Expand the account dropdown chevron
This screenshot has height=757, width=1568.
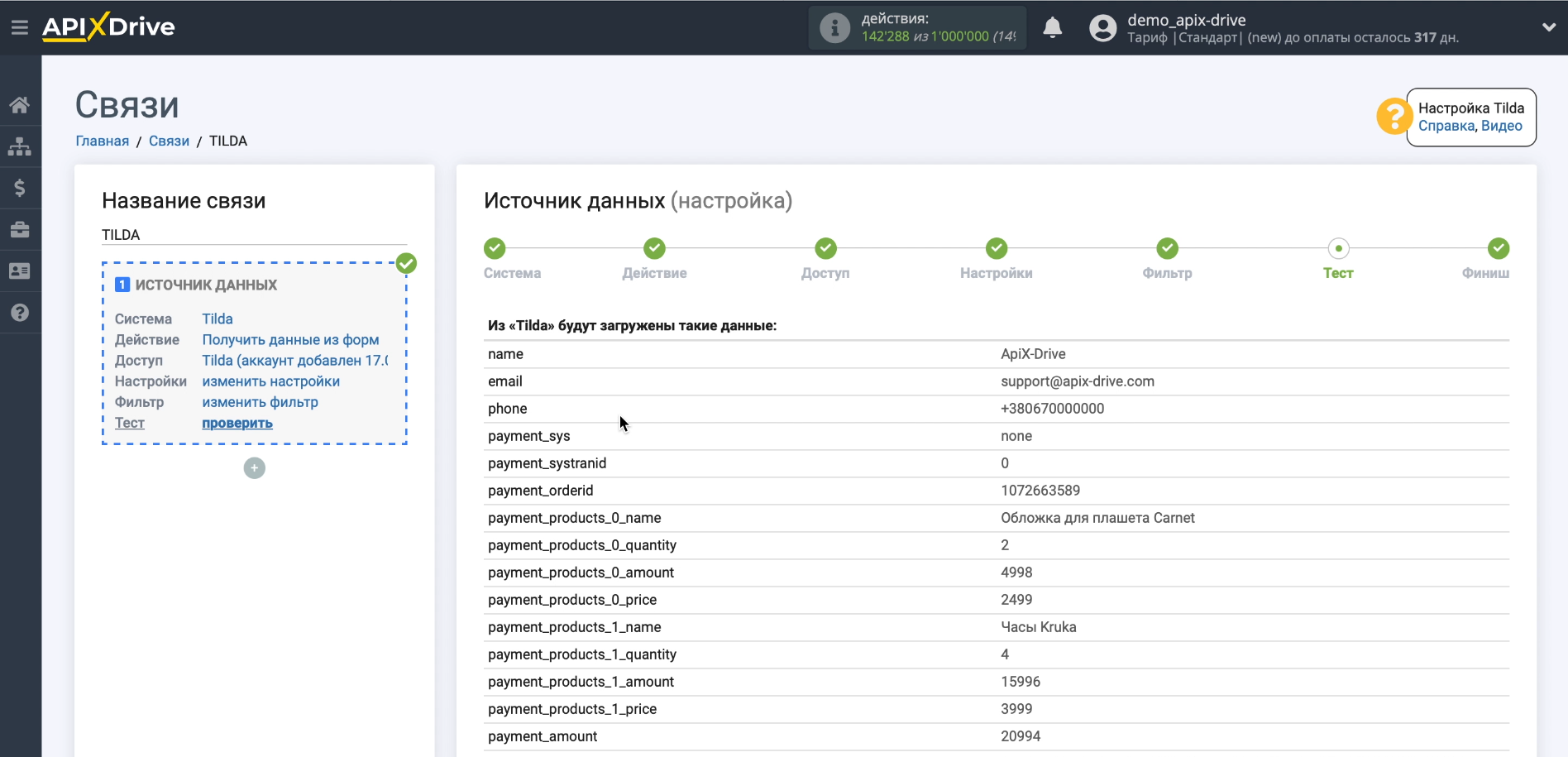tap(1548, 27)
